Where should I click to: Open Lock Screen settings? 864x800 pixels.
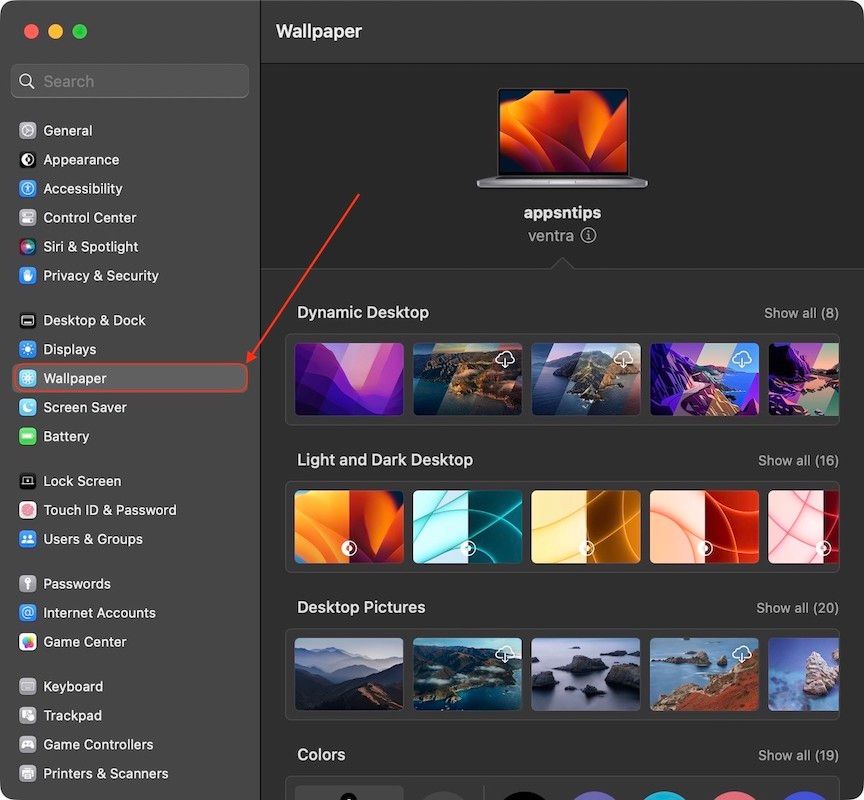tap(82, 481)
